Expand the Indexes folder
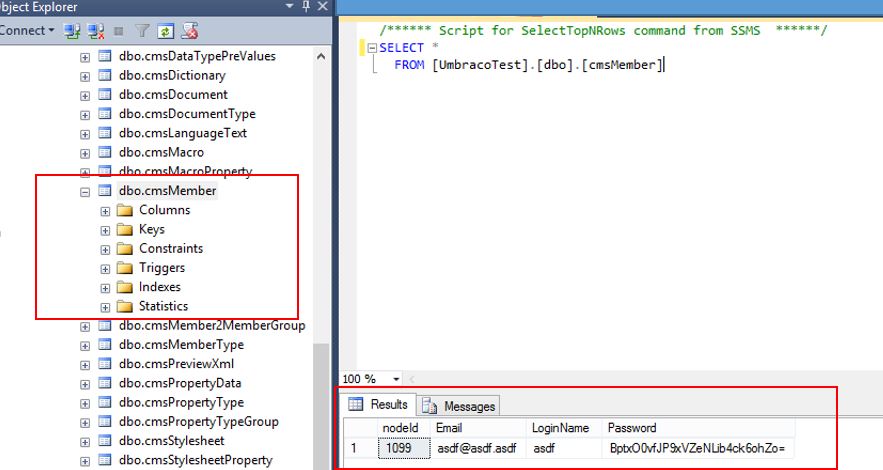The image size is (883, 470). [x=105, y=288]
